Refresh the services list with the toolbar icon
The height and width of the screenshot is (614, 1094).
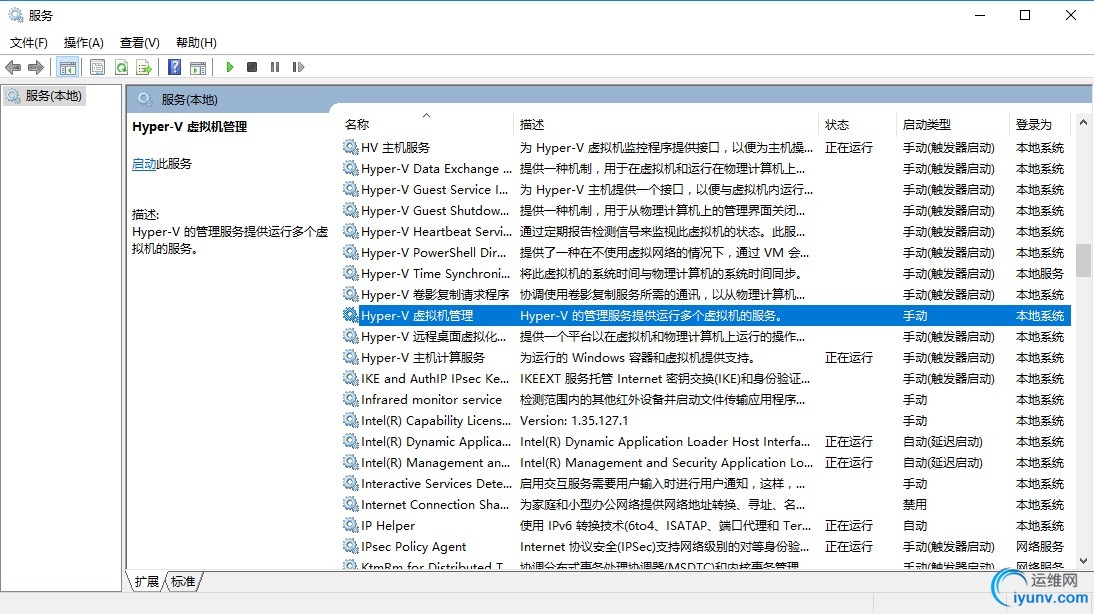(x=121, y=67)
